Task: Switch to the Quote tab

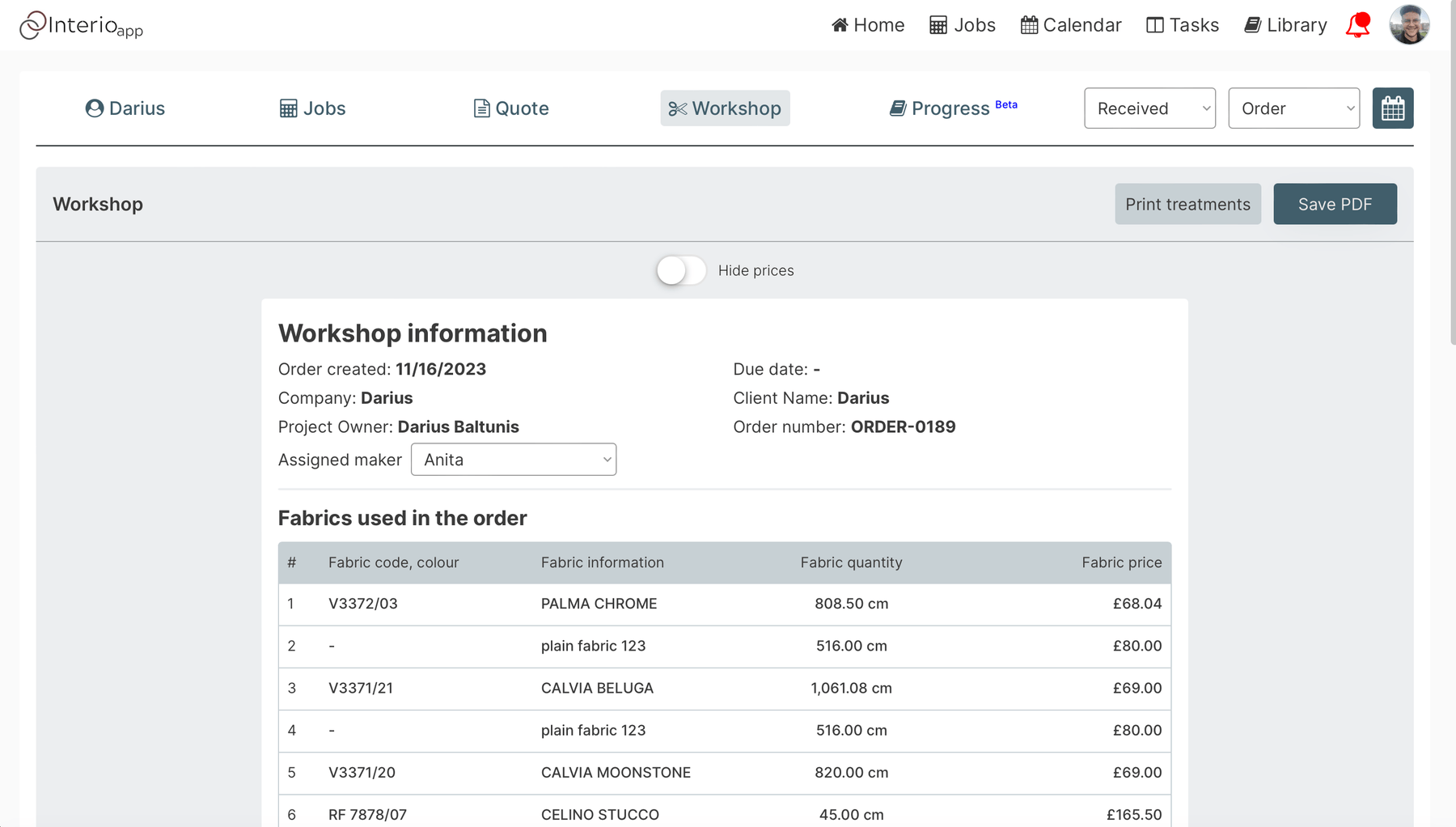Action: [511, 108]
